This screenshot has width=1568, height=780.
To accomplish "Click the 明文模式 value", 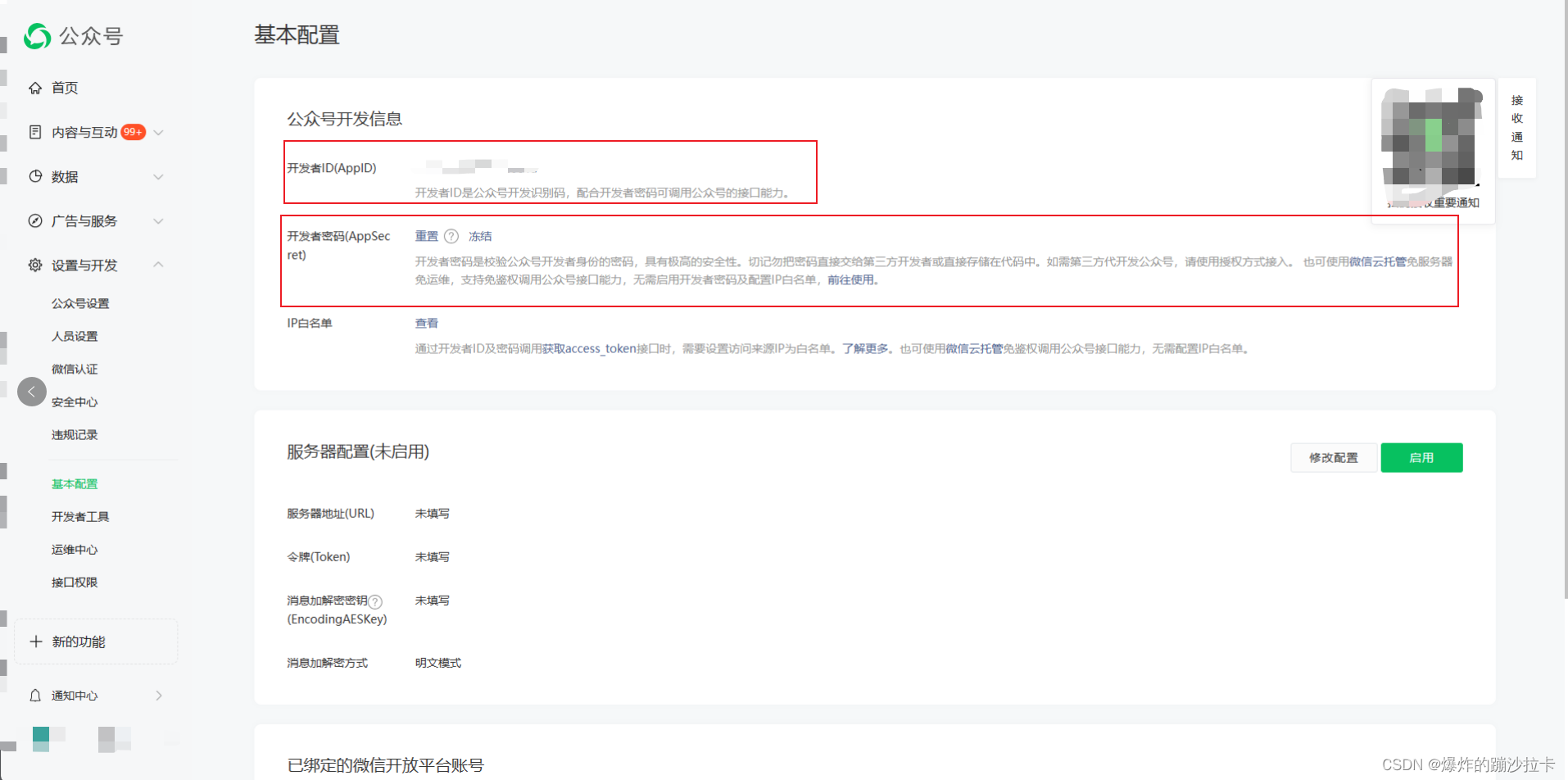I will click(438, 663).
